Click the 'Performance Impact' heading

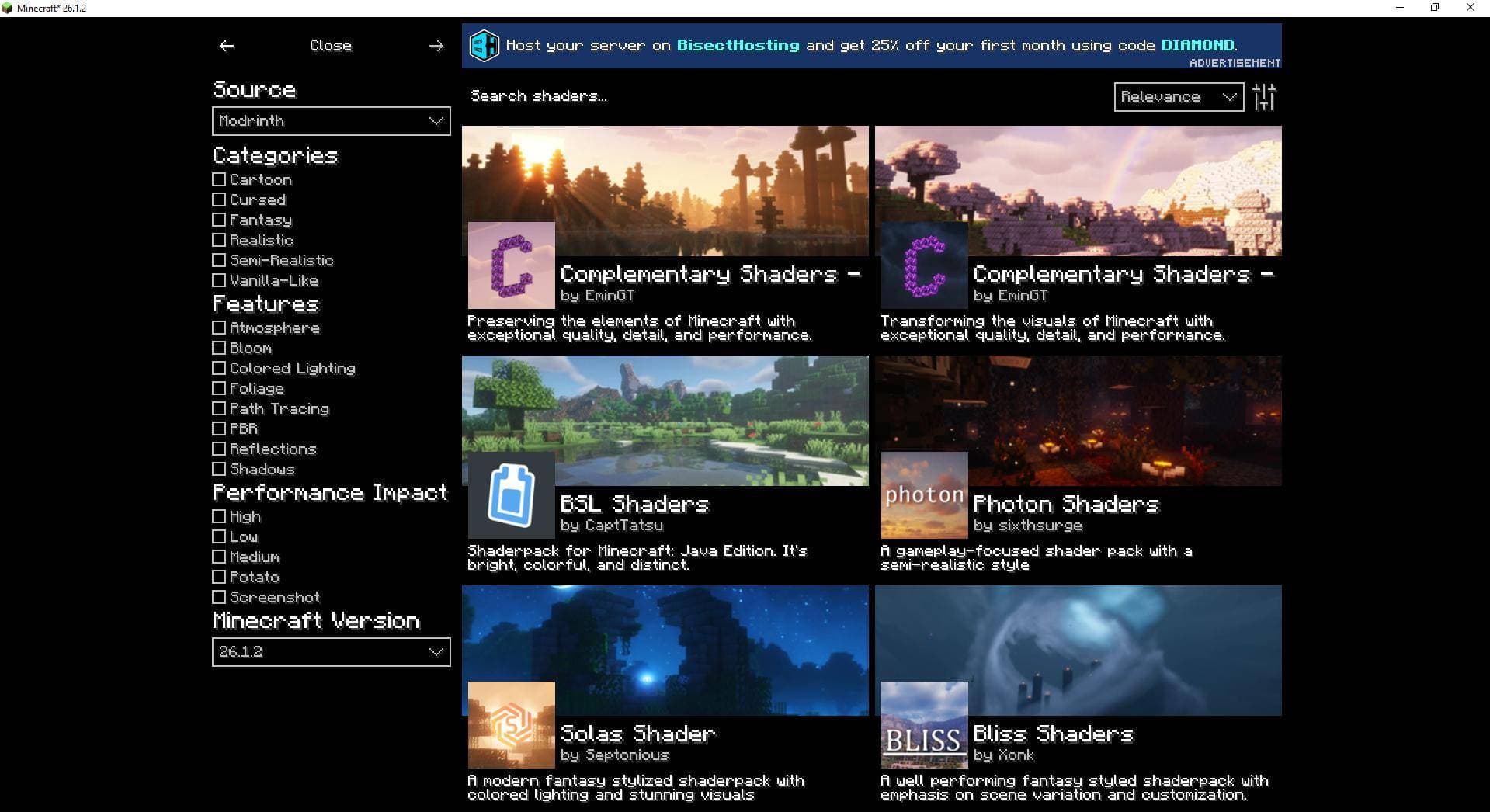tap(330, 493)
